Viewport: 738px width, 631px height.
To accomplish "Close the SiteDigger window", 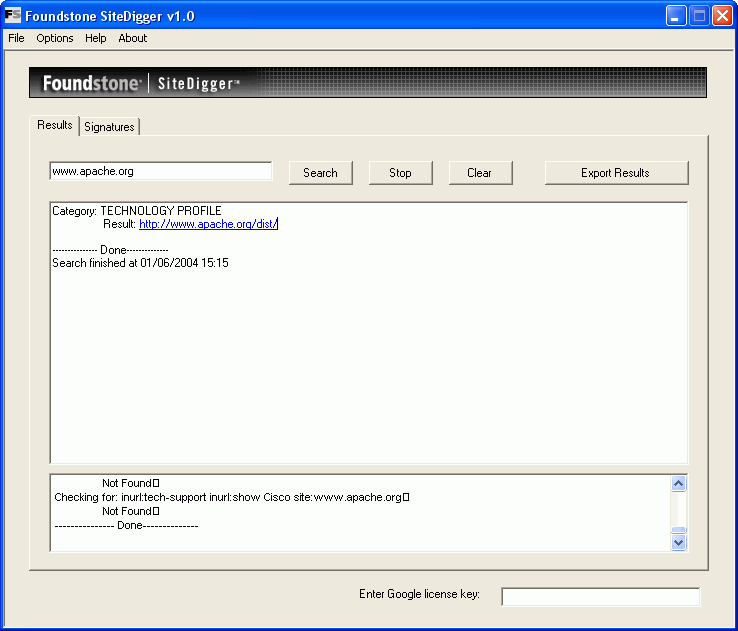I will pos(722,16).
